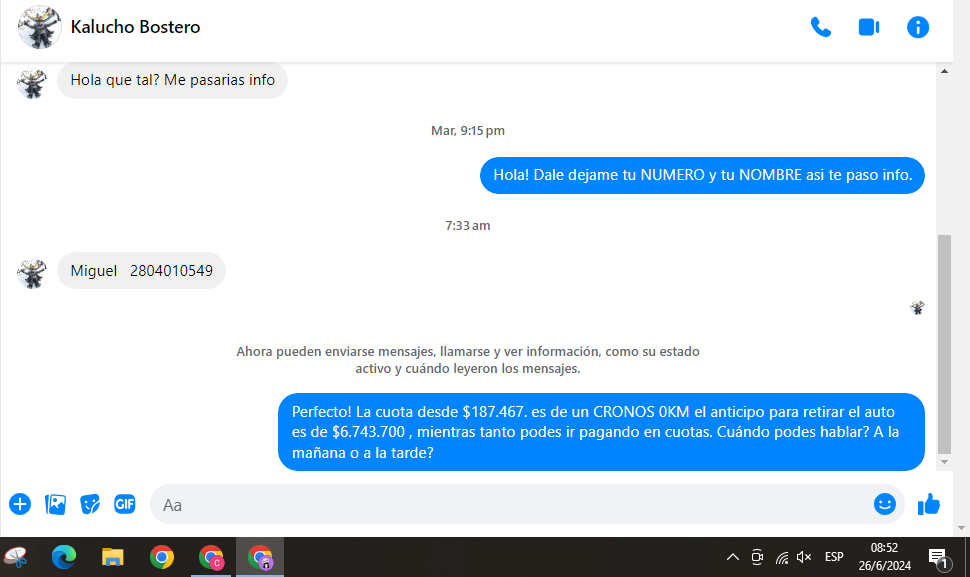Click avatar beside Miguel 2804010549 message
The width and height of the screenshot is (970, 577).
(32, 274)
